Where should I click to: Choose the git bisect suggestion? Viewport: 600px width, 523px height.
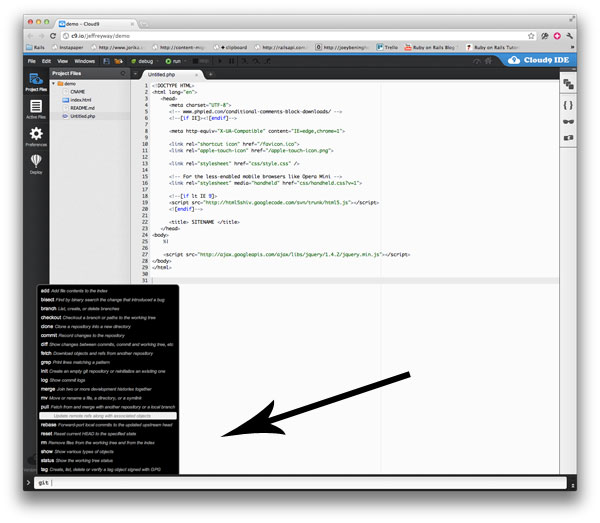108,300
